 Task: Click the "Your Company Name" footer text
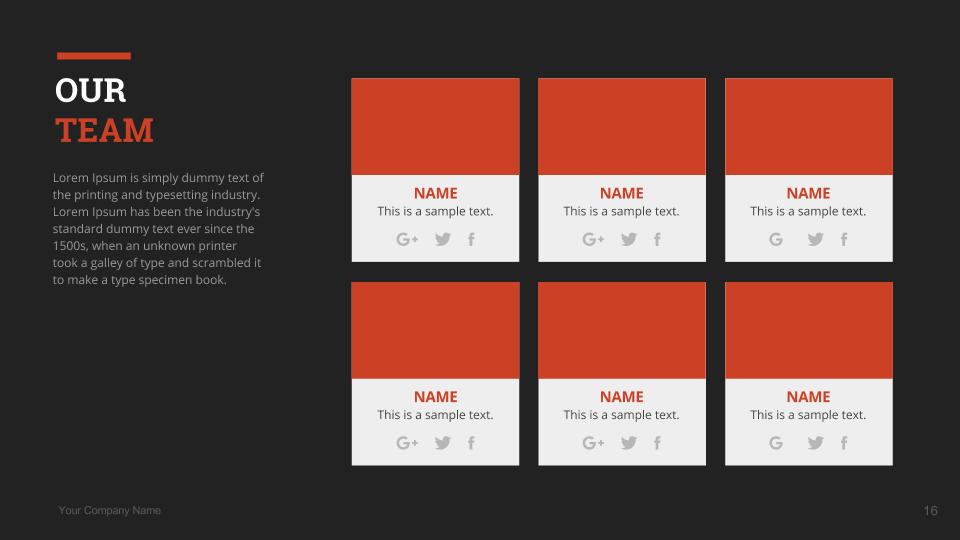[x=109, y=511]
